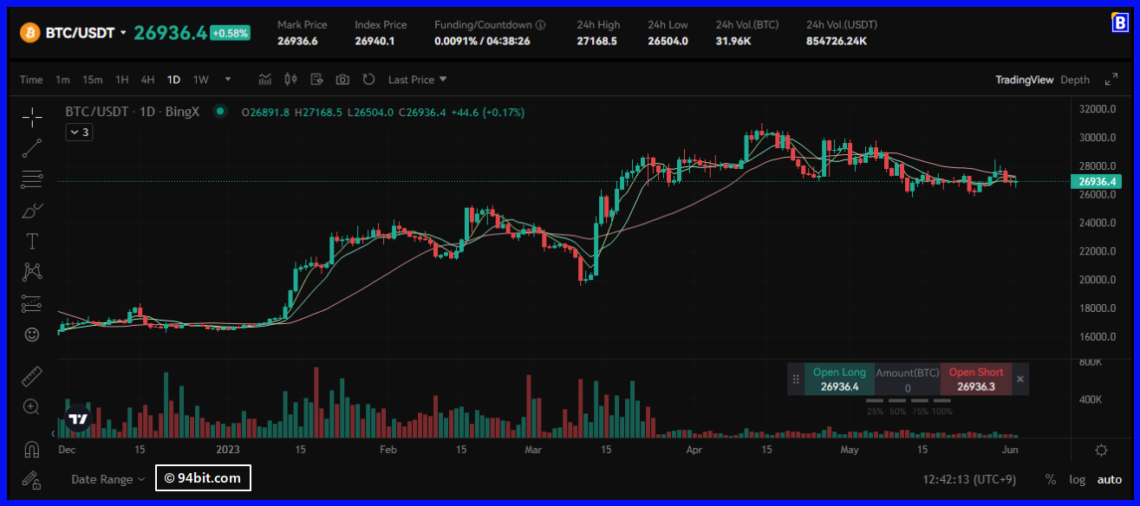Toggle percent scale on price axis
The height and width of the screenshot is (506, 1140).
click(x=1050, y=479)
